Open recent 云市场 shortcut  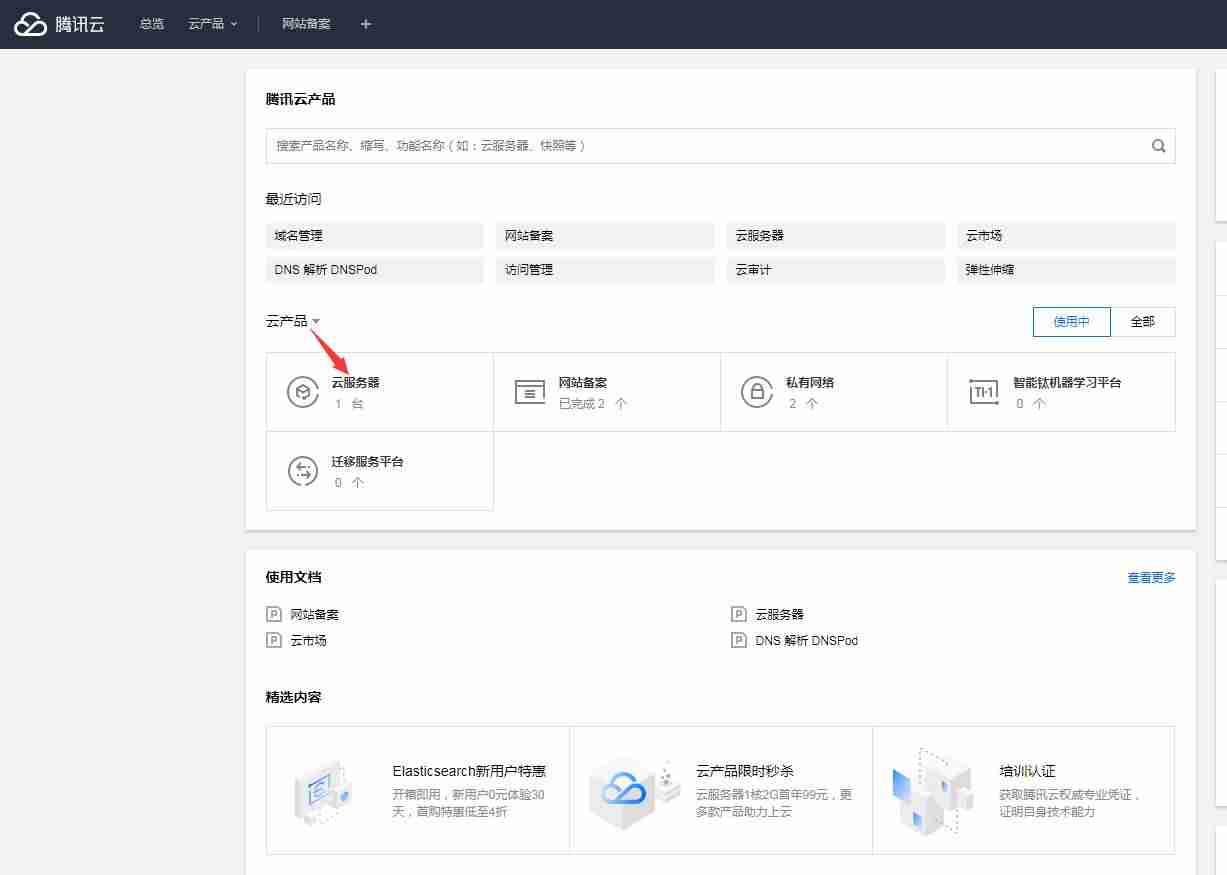(x=1066, y=236)
